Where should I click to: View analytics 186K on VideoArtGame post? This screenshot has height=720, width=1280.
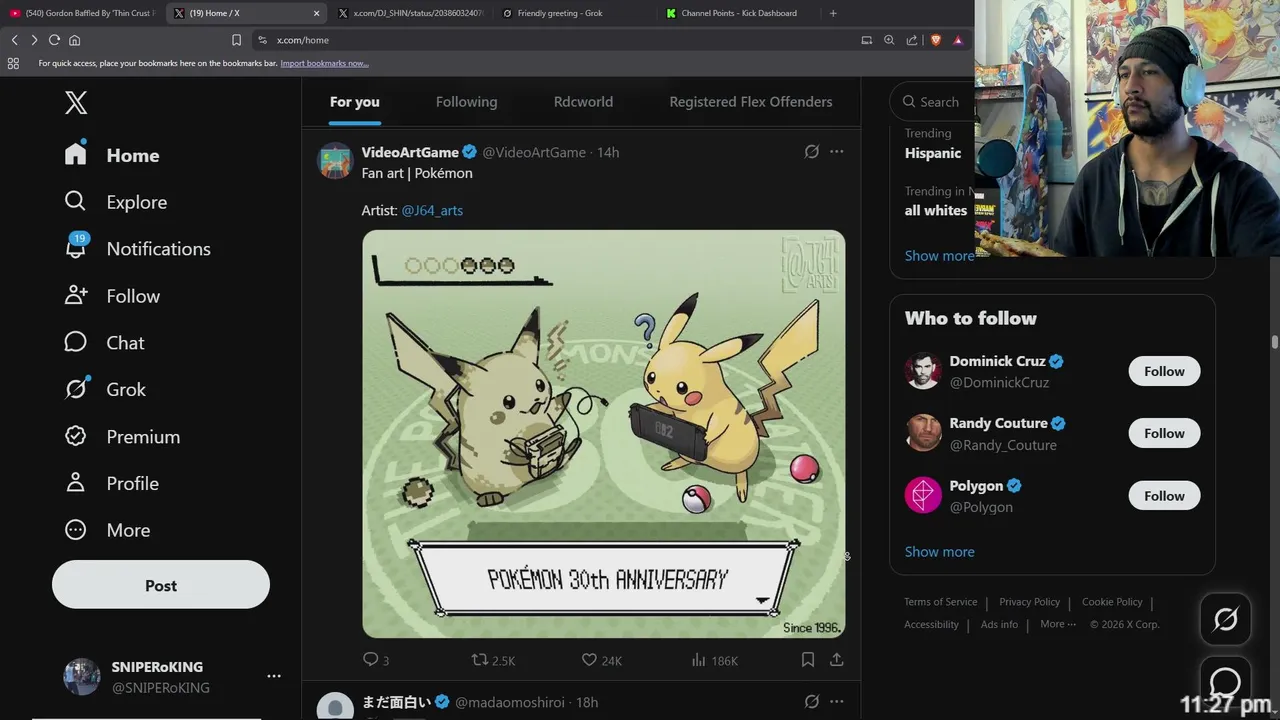click(x=714, y=660)
